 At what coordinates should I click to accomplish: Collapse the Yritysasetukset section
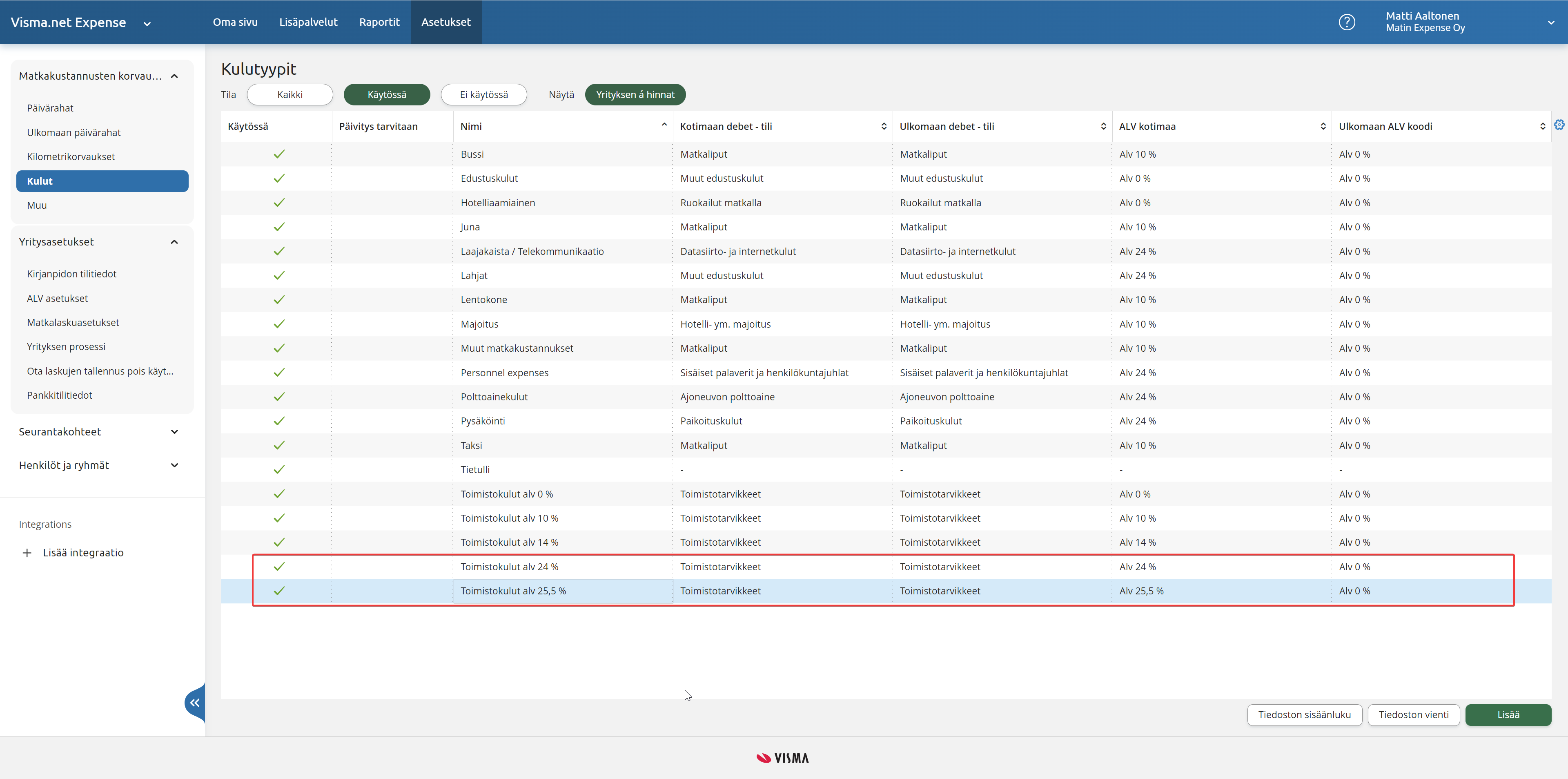point(174,242)
